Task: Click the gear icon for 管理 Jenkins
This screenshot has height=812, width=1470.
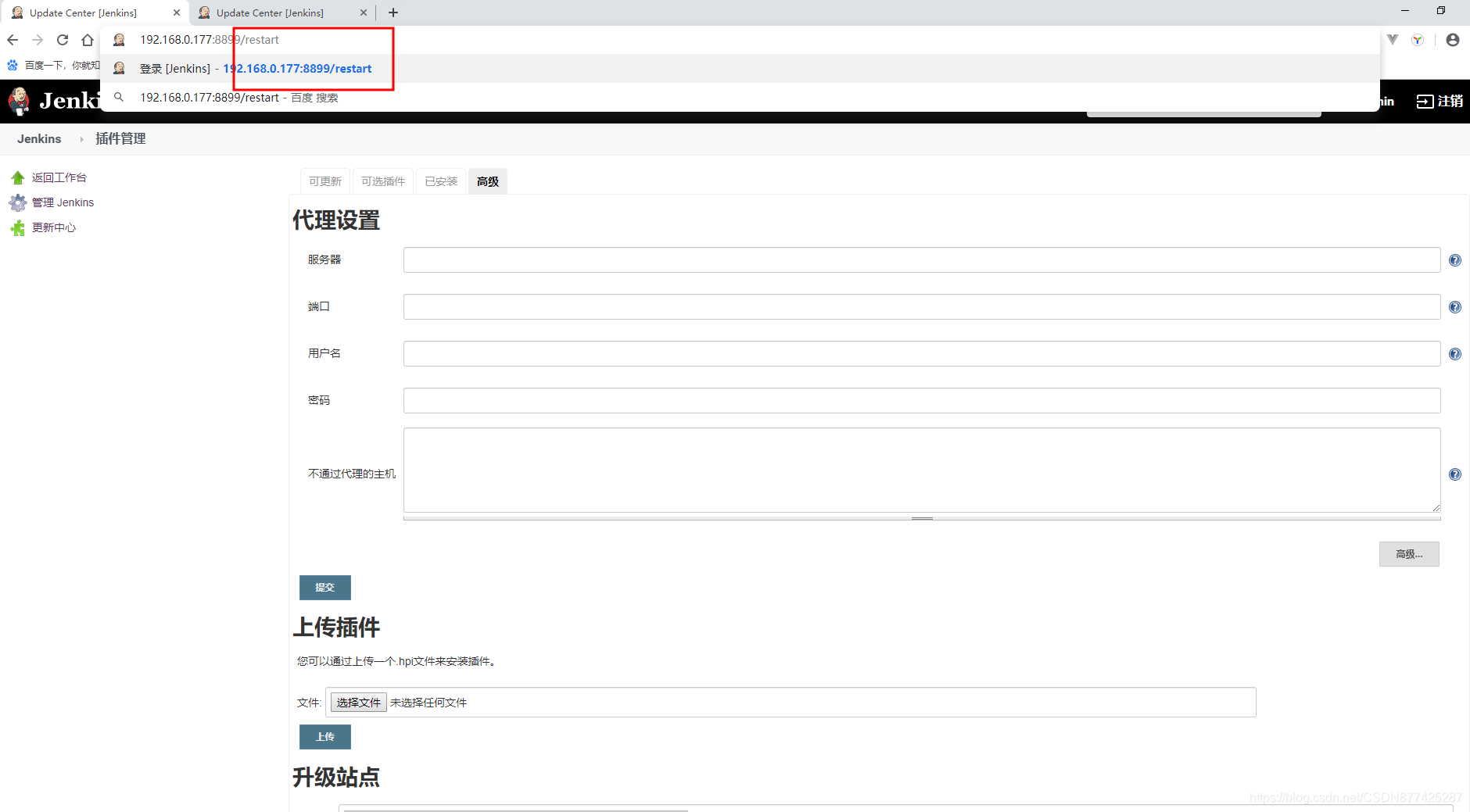Action: [x=18, y=203]
